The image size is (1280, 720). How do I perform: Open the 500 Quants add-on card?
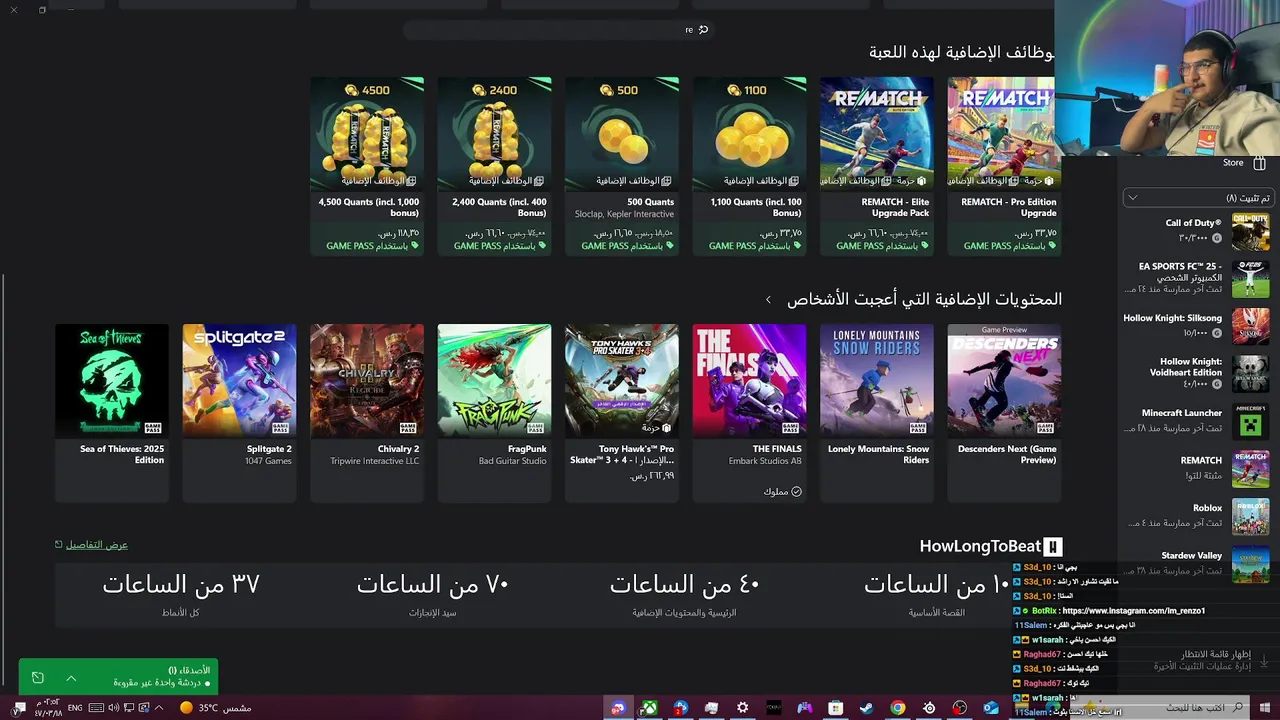(x=622, y=166)
